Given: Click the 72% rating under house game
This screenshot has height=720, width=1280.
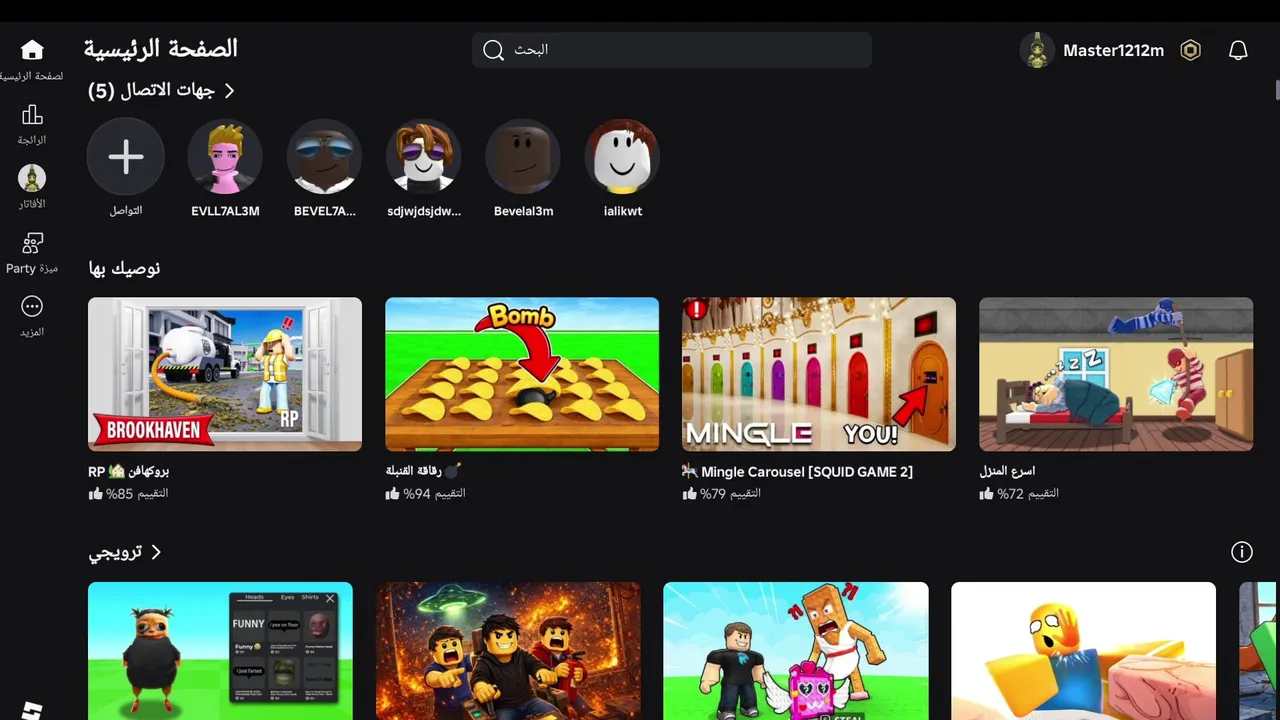Looking at the screenshot, I should [1019, 494].
